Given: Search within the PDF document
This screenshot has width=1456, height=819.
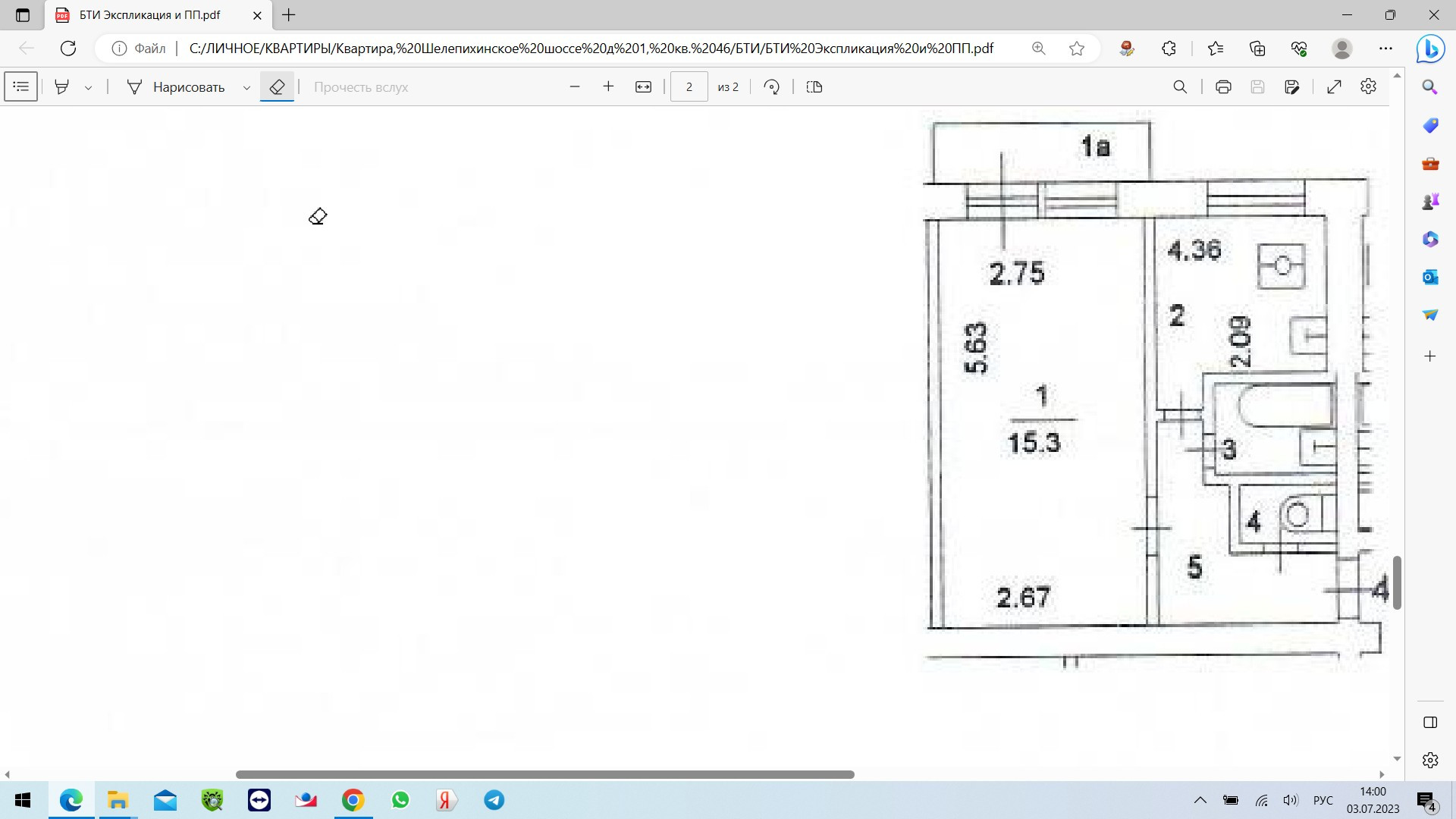Looking at the screenshot, I should [x=1180, y=87].
